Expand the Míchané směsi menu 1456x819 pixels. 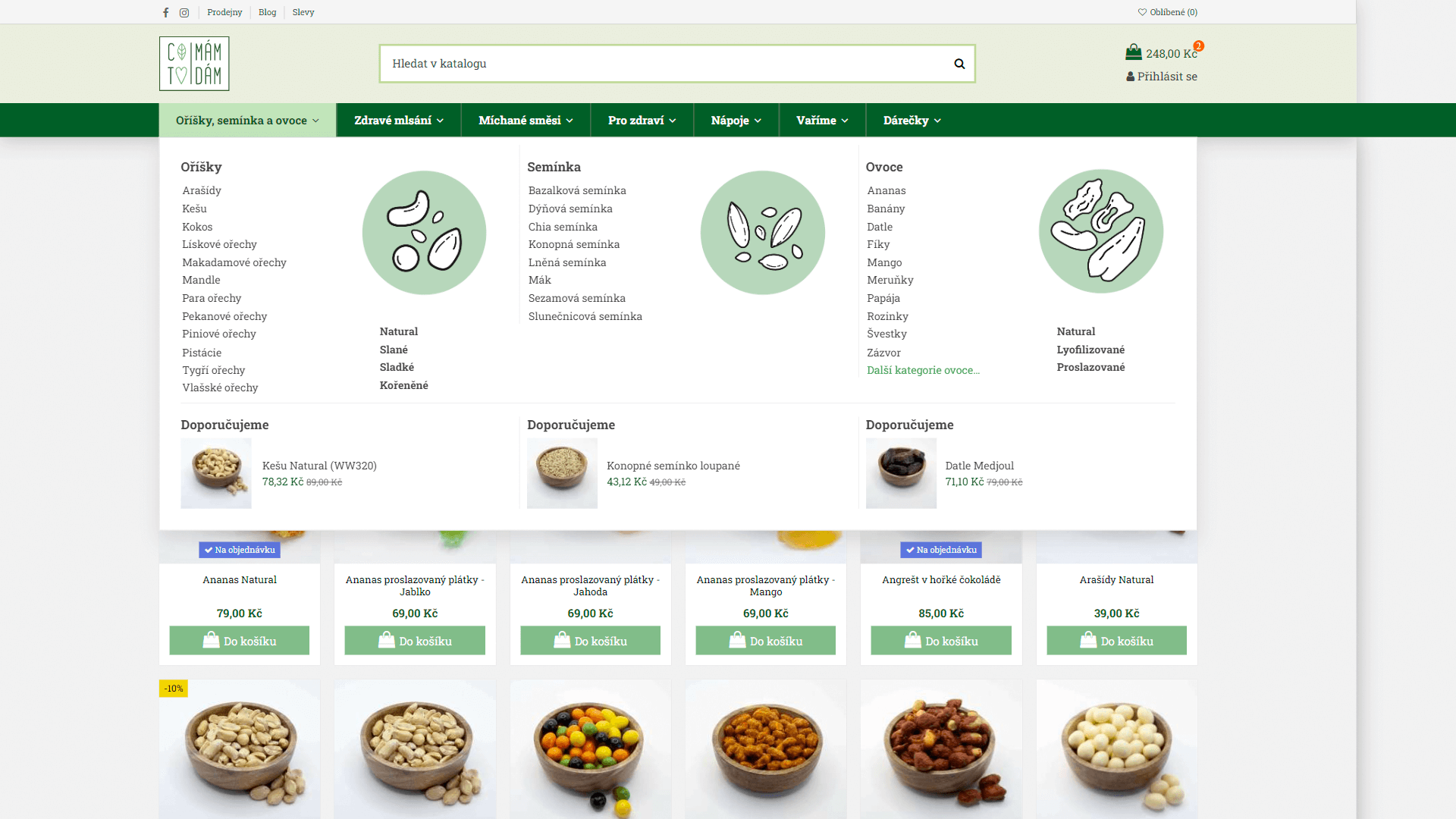click(x=526, y=120)
